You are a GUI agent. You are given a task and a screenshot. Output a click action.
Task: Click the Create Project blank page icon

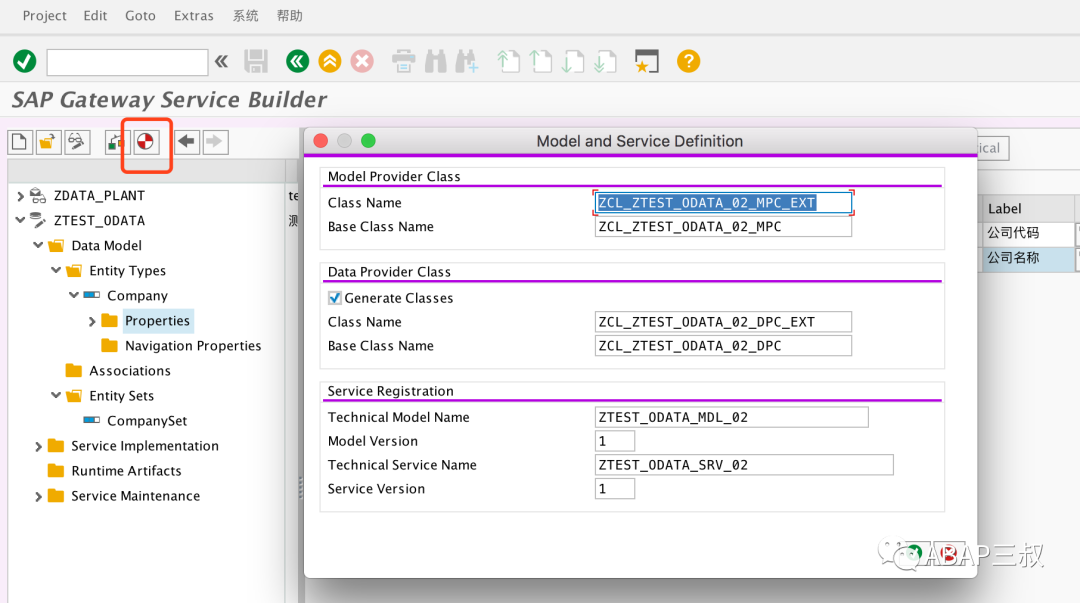(19, 142)
